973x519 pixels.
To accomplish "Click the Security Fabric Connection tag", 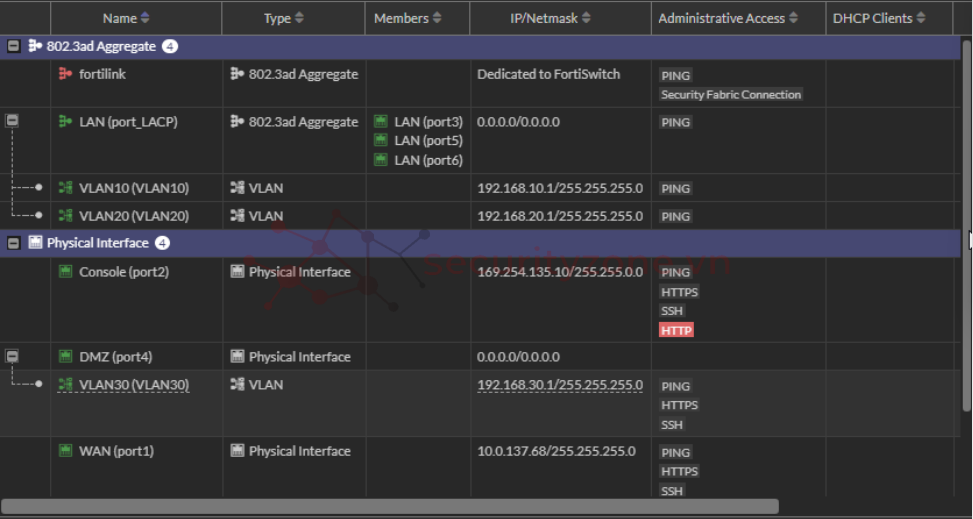I will 731,94.
